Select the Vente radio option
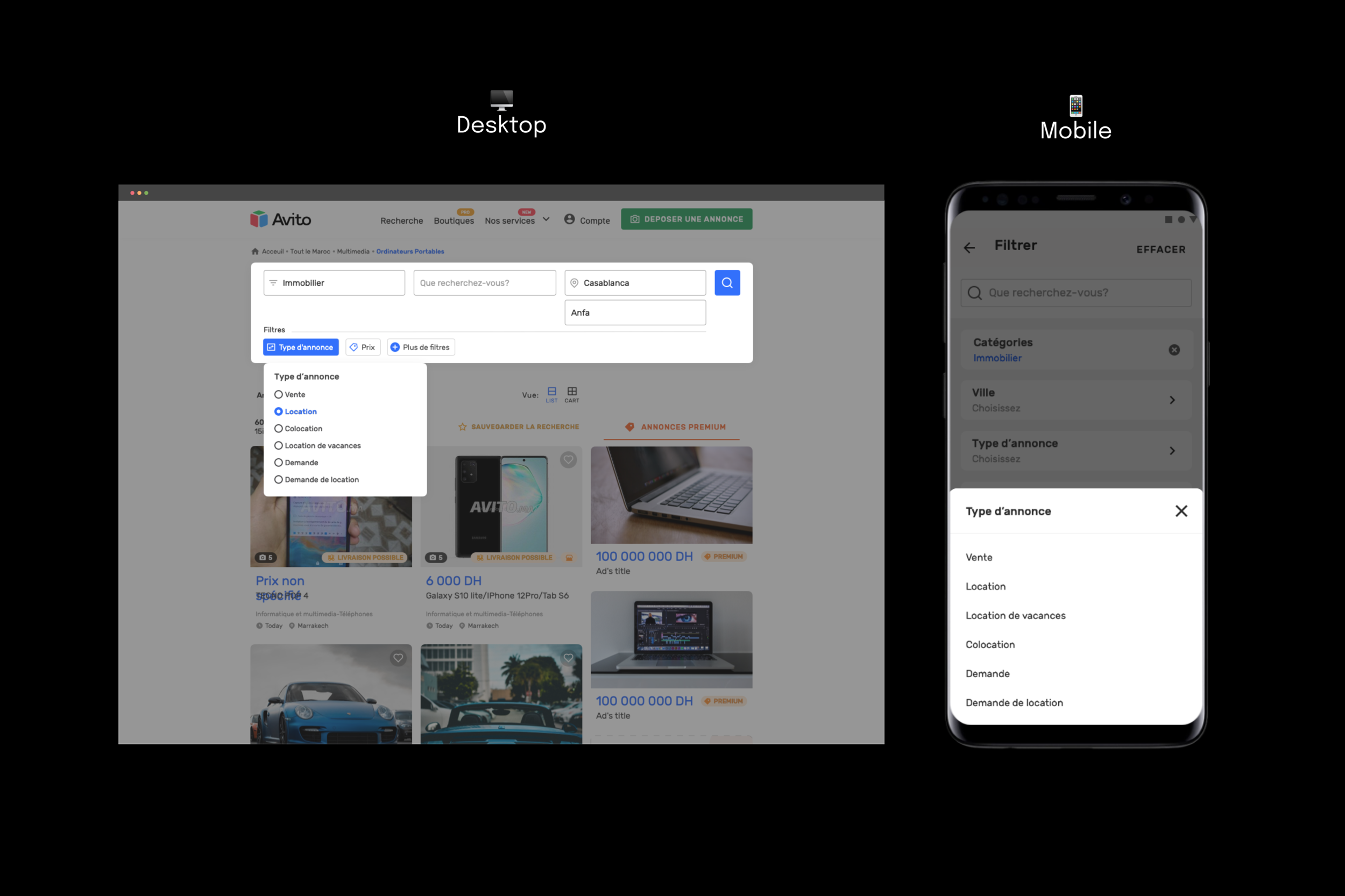 [278, 394]
